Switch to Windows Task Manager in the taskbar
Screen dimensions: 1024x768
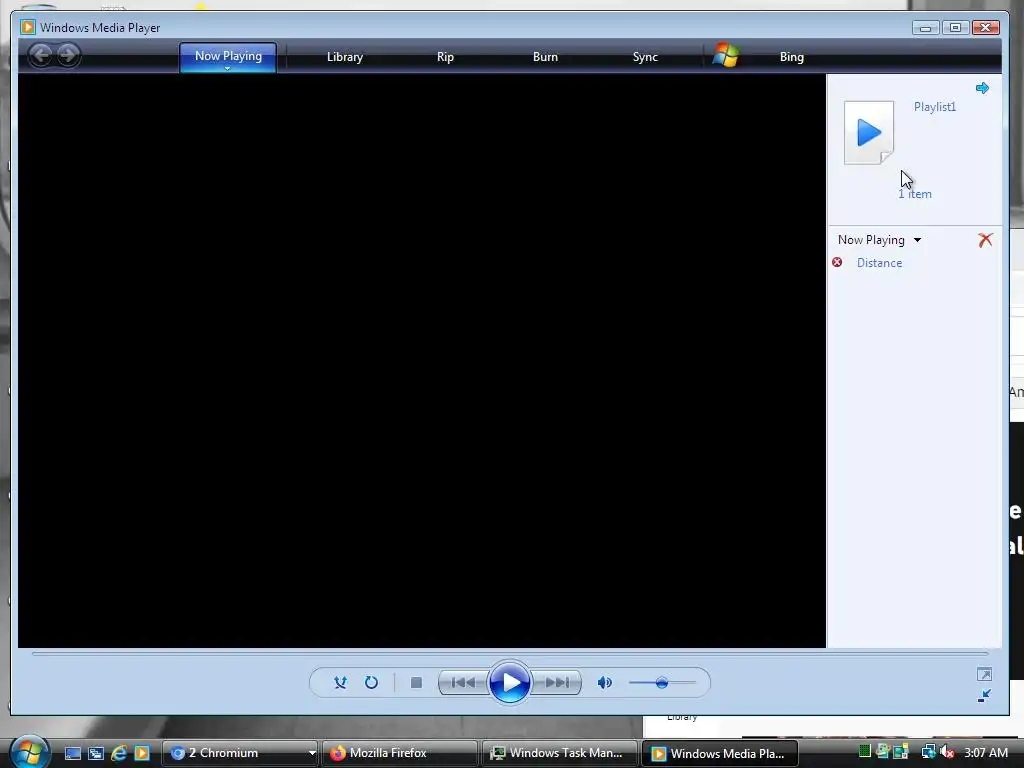pyautogui.click(x=560, y=753)
